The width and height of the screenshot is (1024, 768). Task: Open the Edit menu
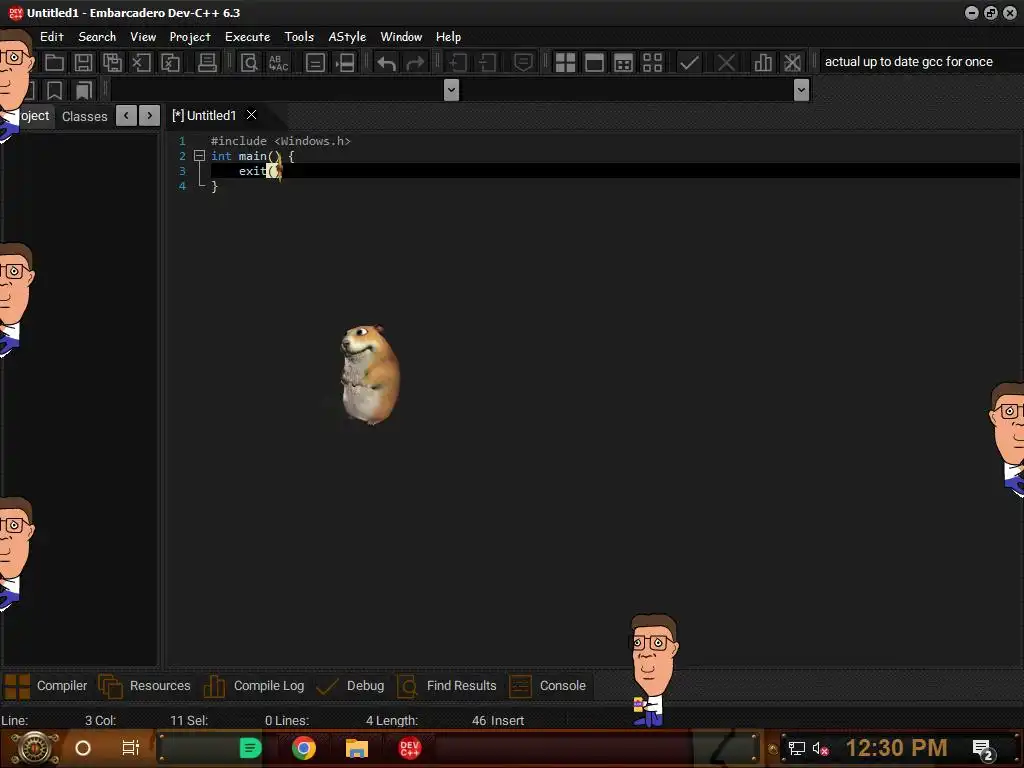[x=52, y=37]
